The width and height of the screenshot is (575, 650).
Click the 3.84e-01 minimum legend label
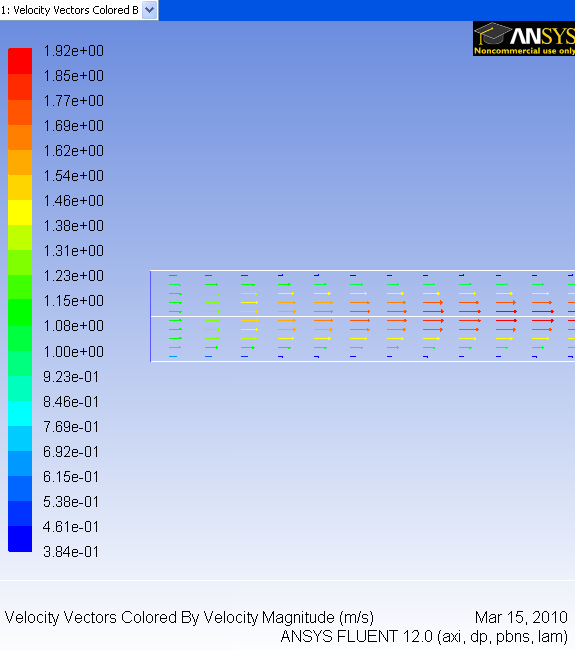(71, 552)
